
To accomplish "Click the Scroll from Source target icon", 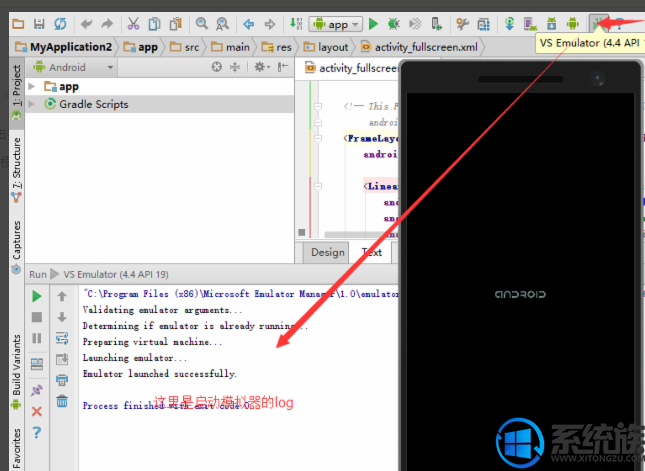I will coord(217,67).
